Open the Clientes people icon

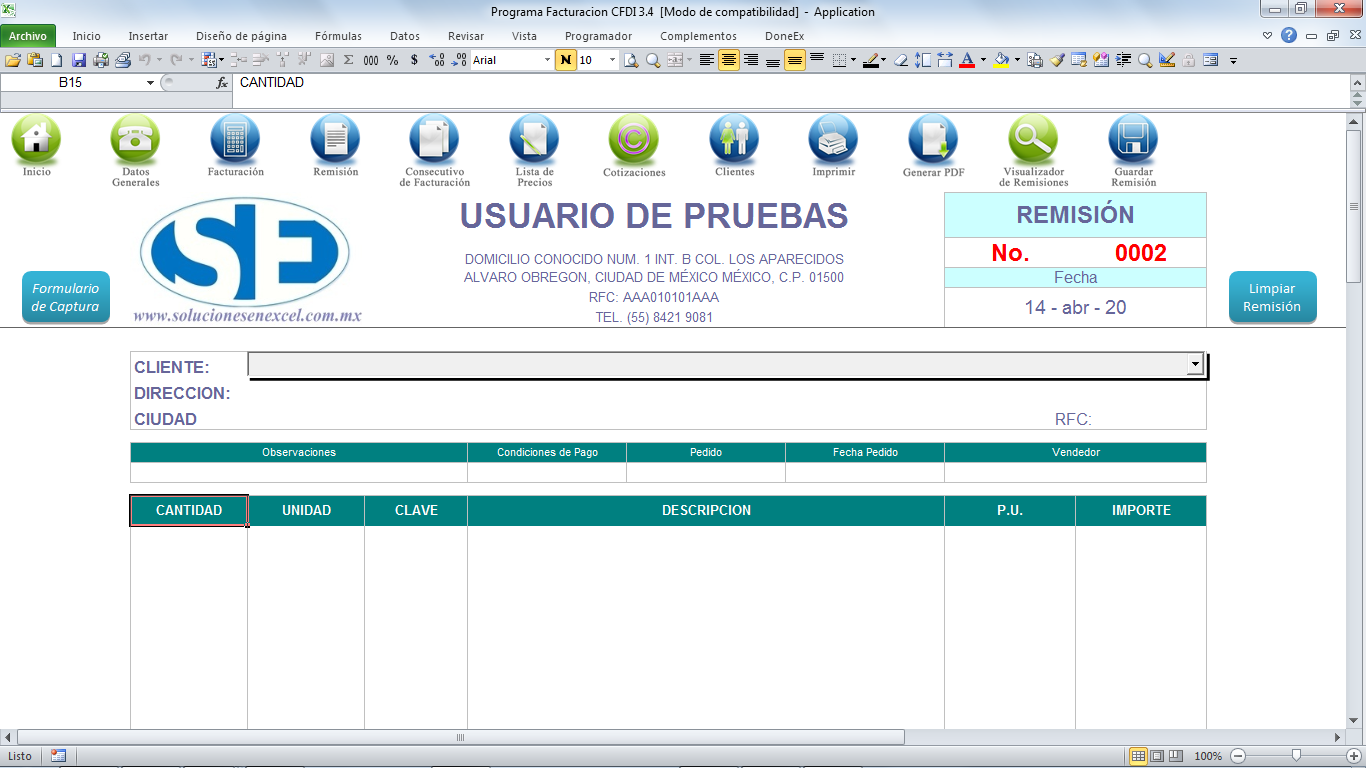(x=734, y=138)
